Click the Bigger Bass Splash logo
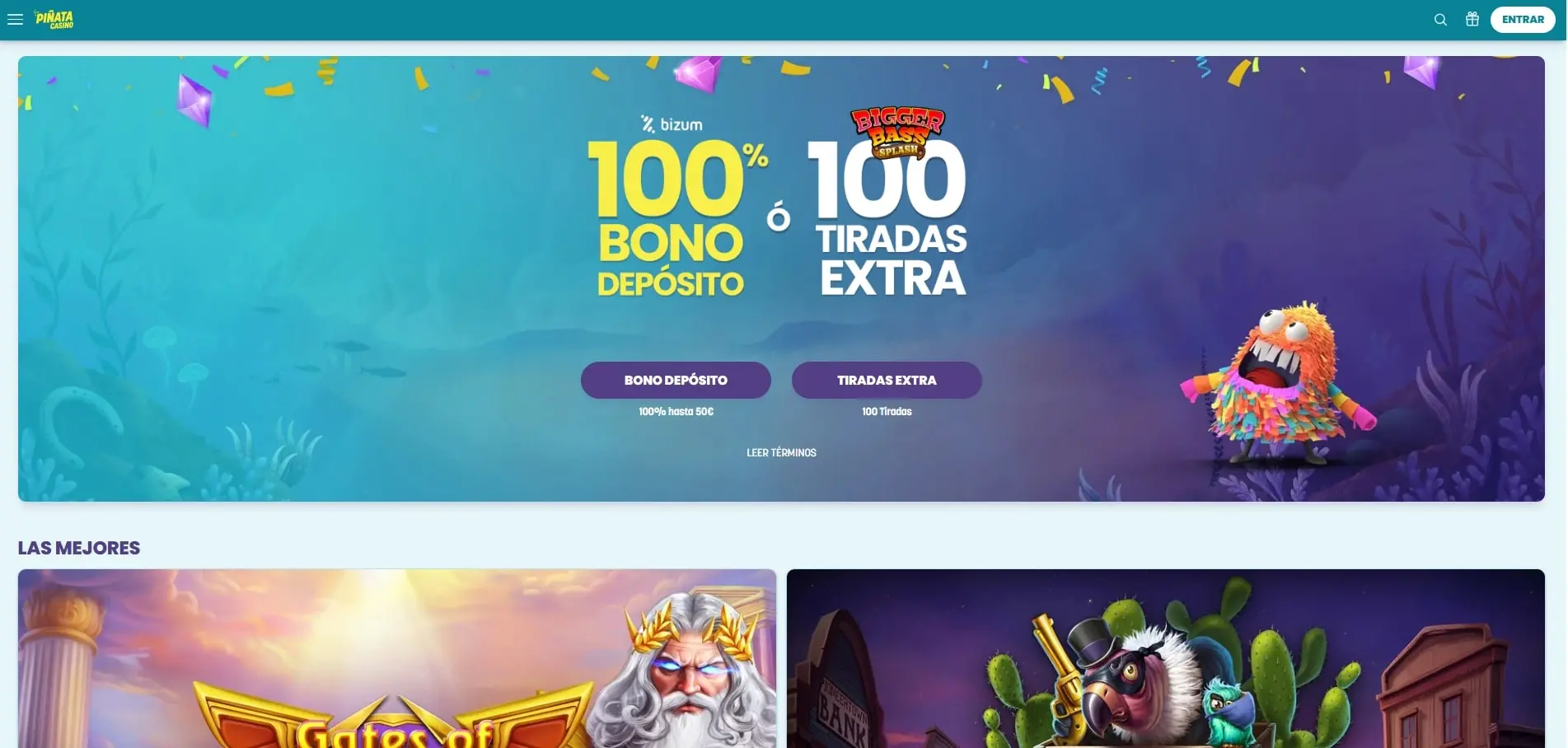1568x748 pixels. (x=898, y=133)
